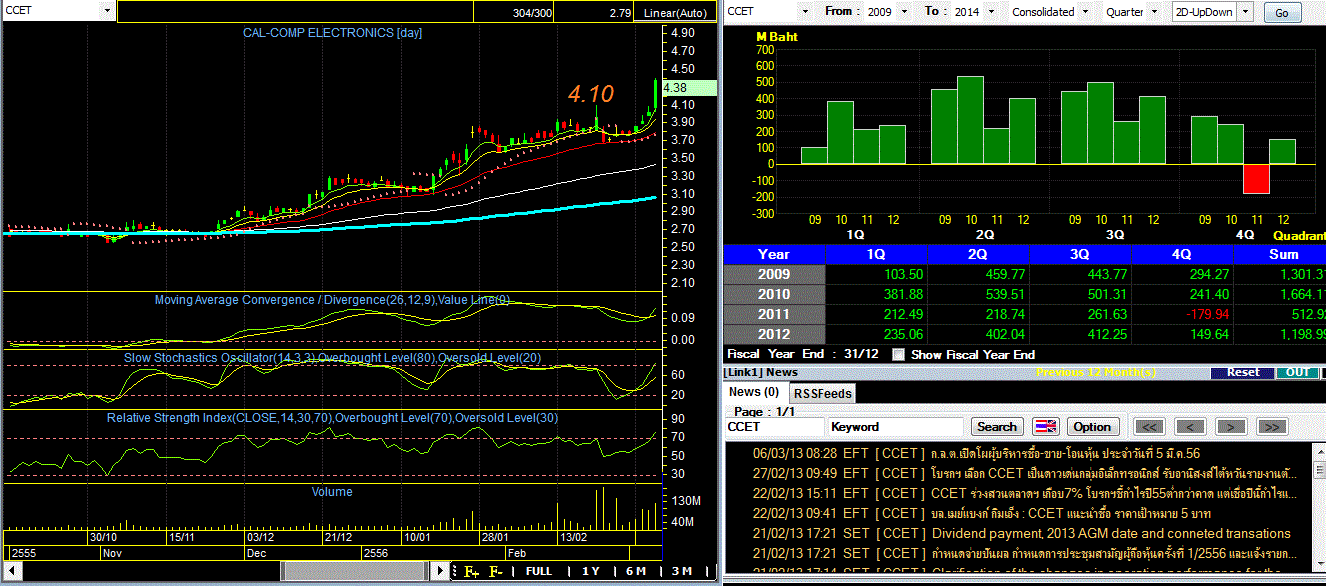
Task: Open the 22/02/13 15:11 news item
Action: click(x=1026, y=493)
